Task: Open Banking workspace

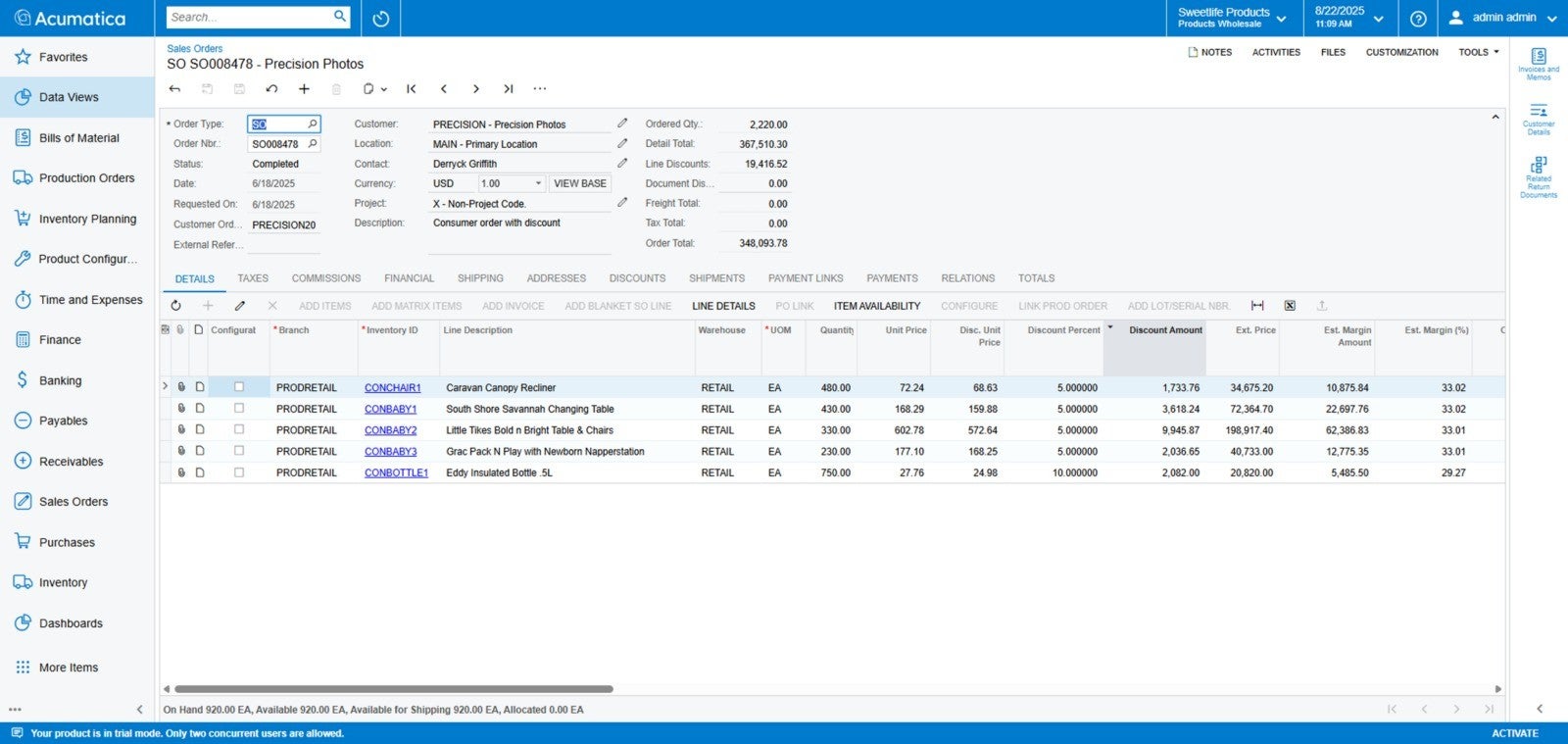Action: (x=76, y=380)
